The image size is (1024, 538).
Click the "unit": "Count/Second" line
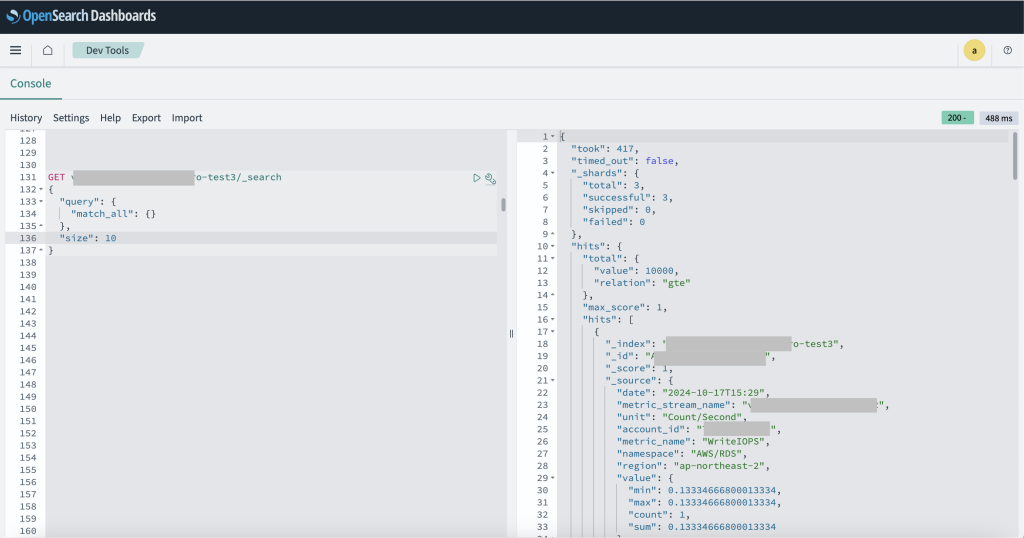point(682,417)
